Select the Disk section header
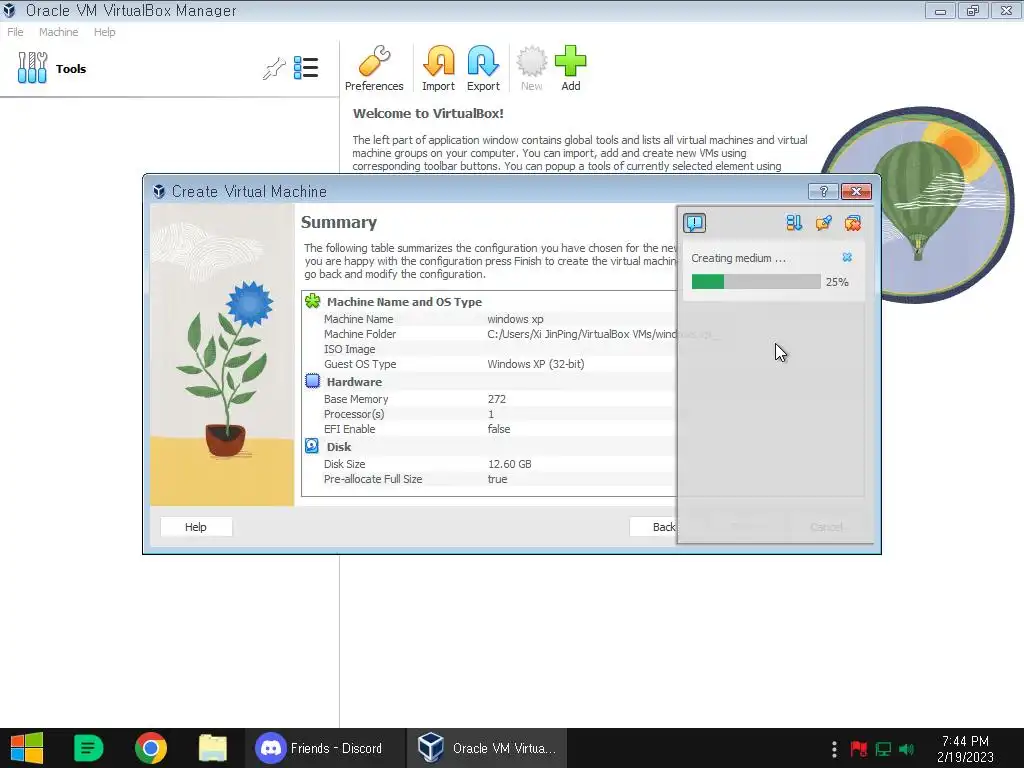Screen dimensions: 1024x768 click(x=339, y=447)
